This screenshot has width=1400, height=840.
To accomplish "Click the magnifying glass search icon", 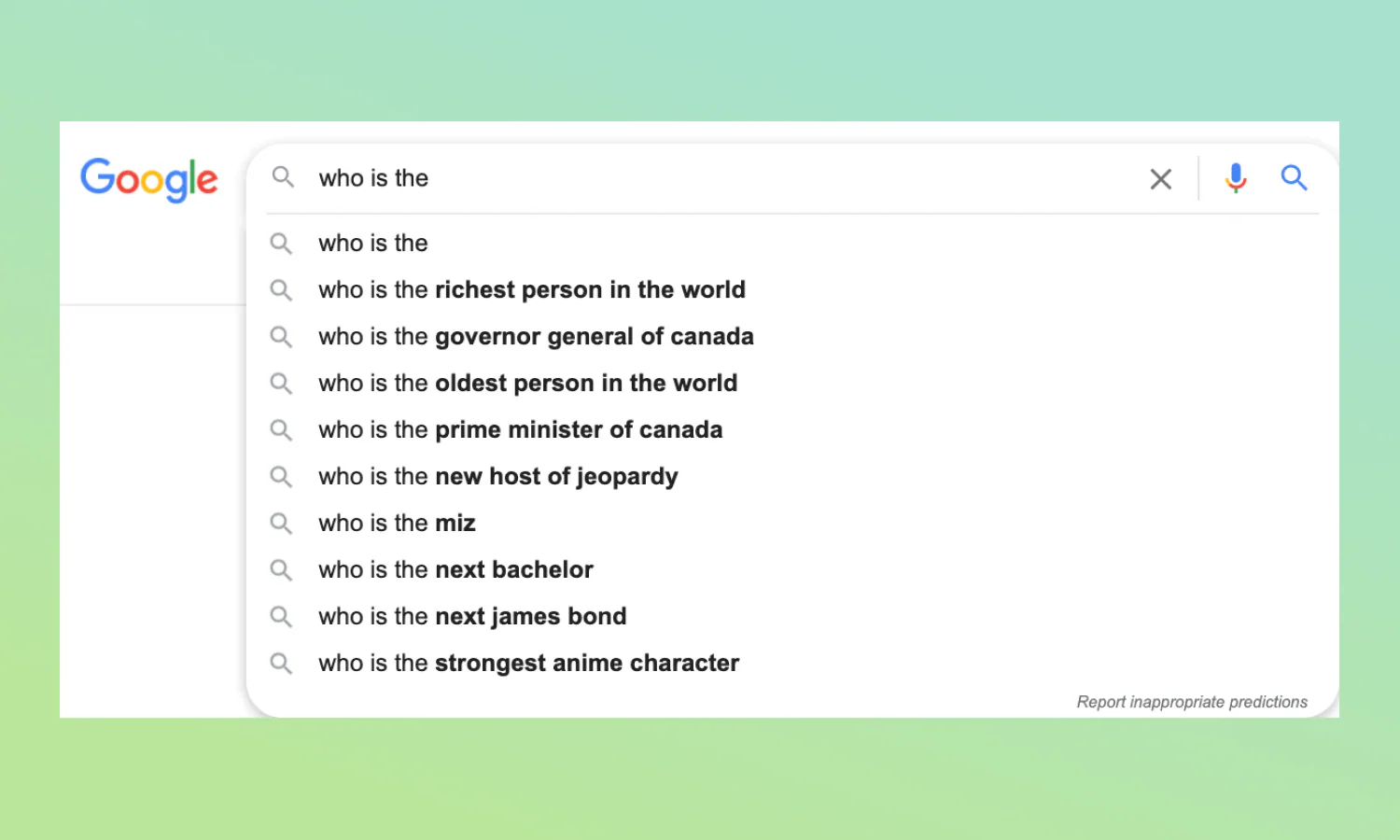I will [x=1294, y=177].
